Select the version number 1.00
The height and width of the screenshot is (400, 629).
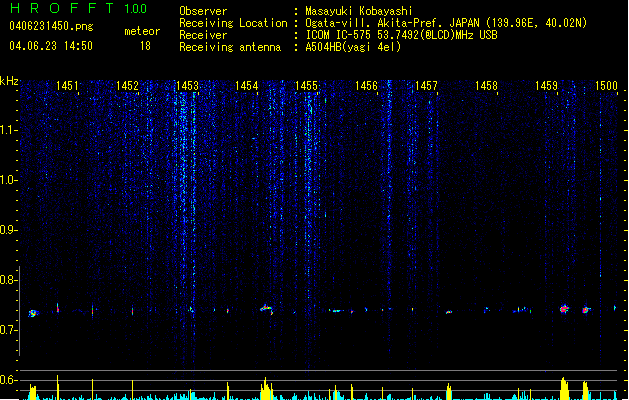[x=136, y=8]
